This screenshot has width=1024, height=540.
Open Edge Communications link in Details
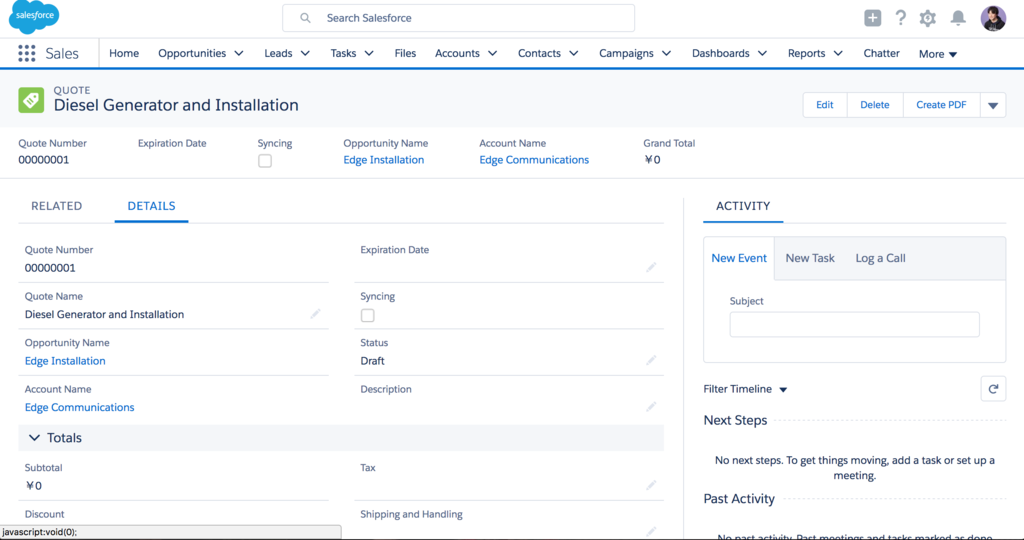(x=79, y=407)
